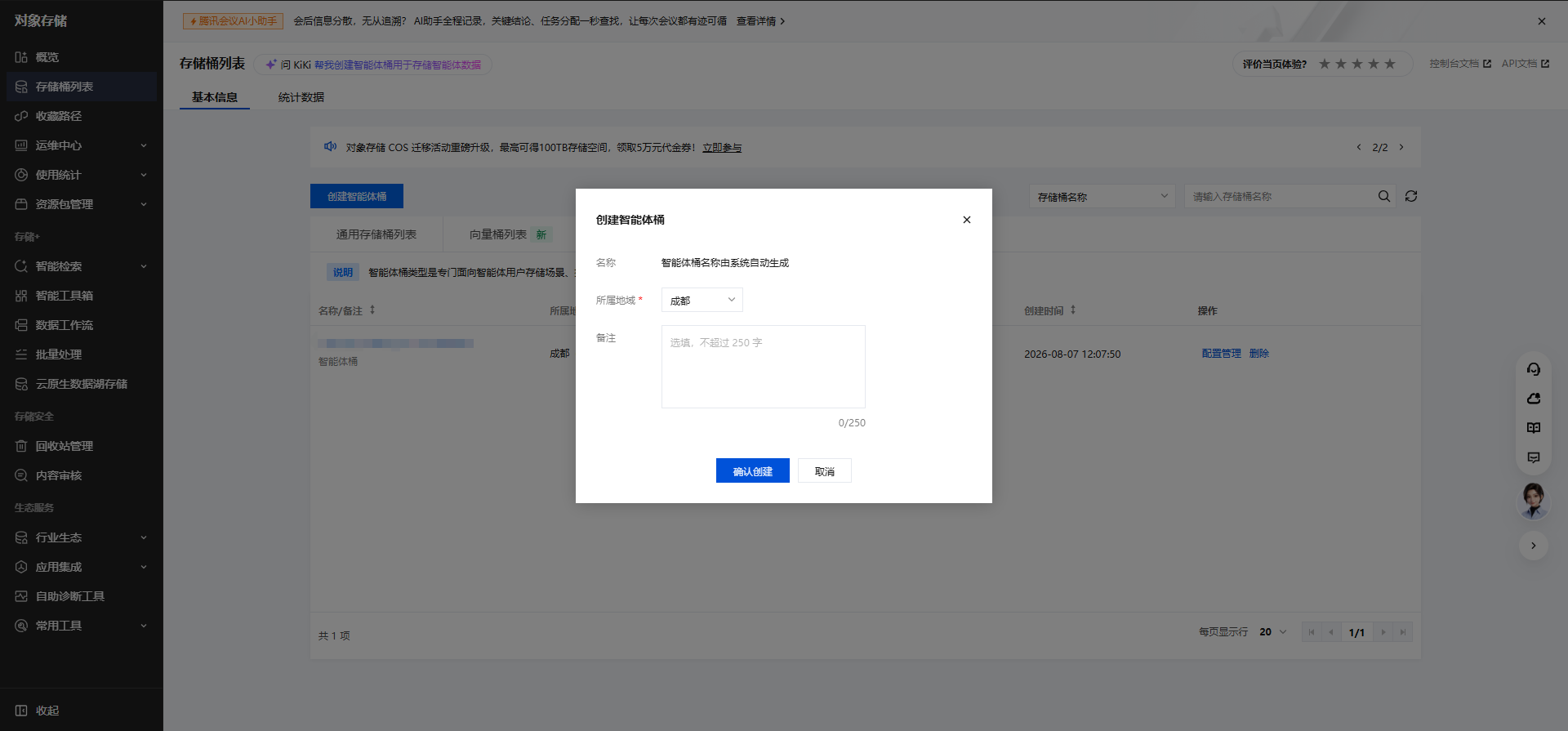Screen dimensions: 1568x731
Task: Click the assistant avatar thumbnail
Action: 1534,501
